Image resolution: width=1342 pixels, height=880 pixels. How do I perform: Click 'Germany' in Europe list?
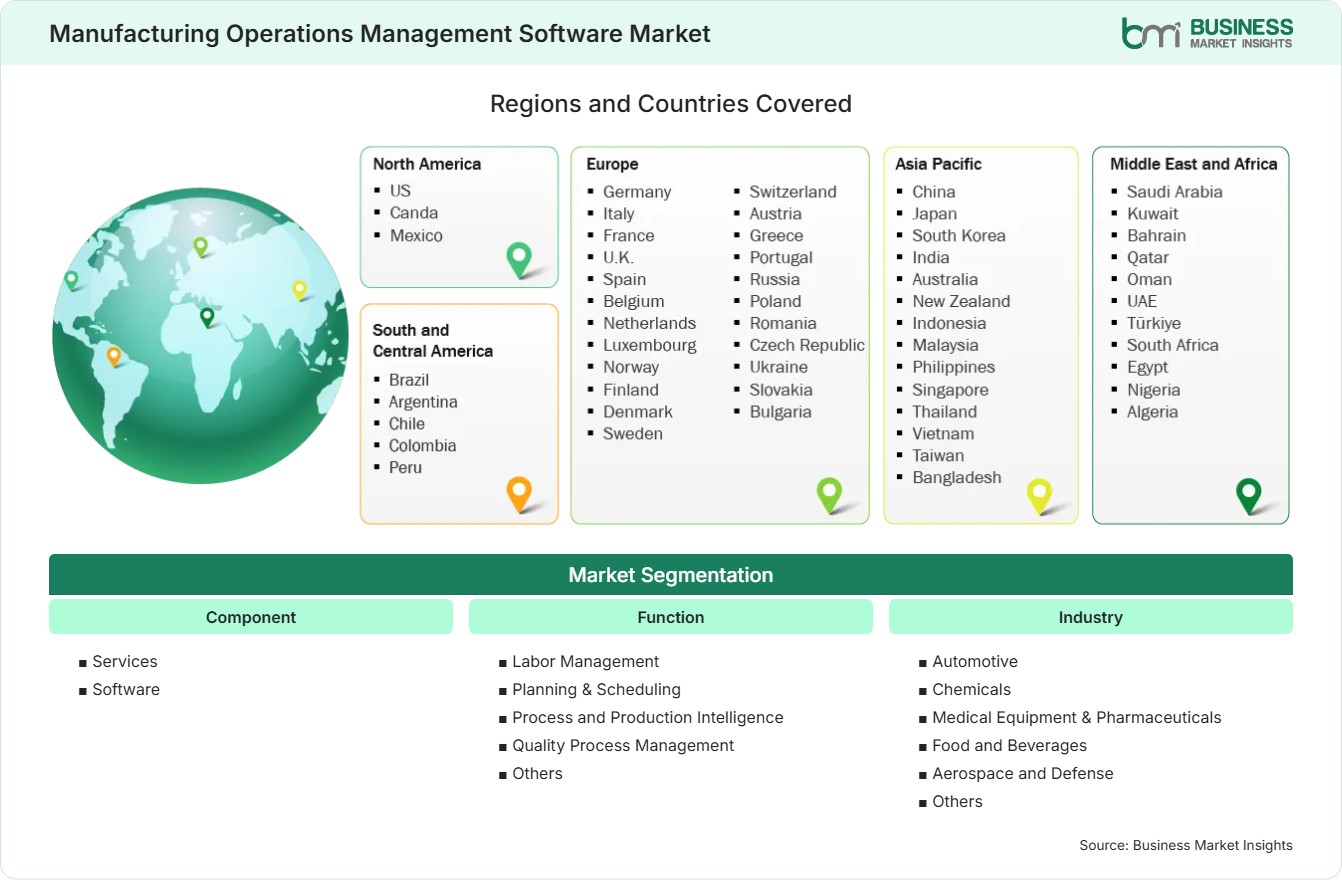[637, 191]
